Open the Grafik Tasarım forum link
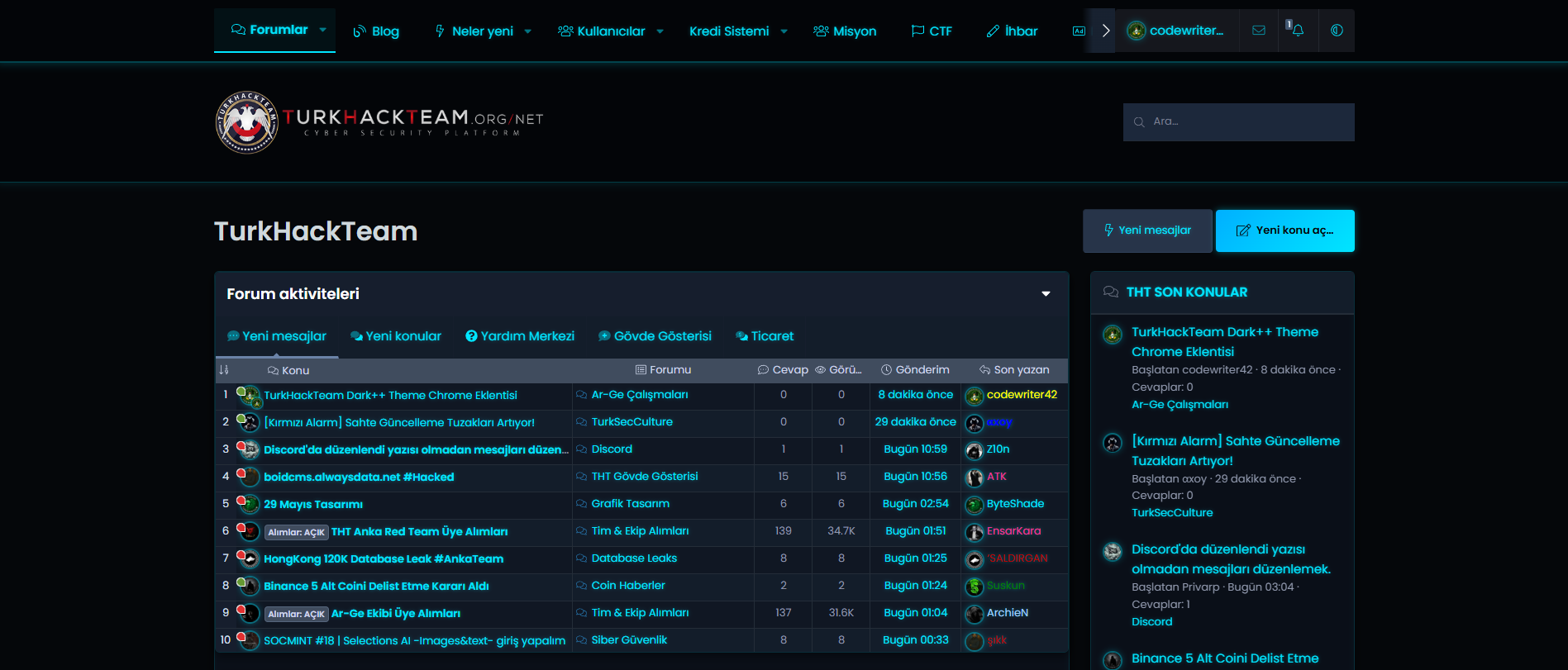1568x670 pixels. (631, 504)
